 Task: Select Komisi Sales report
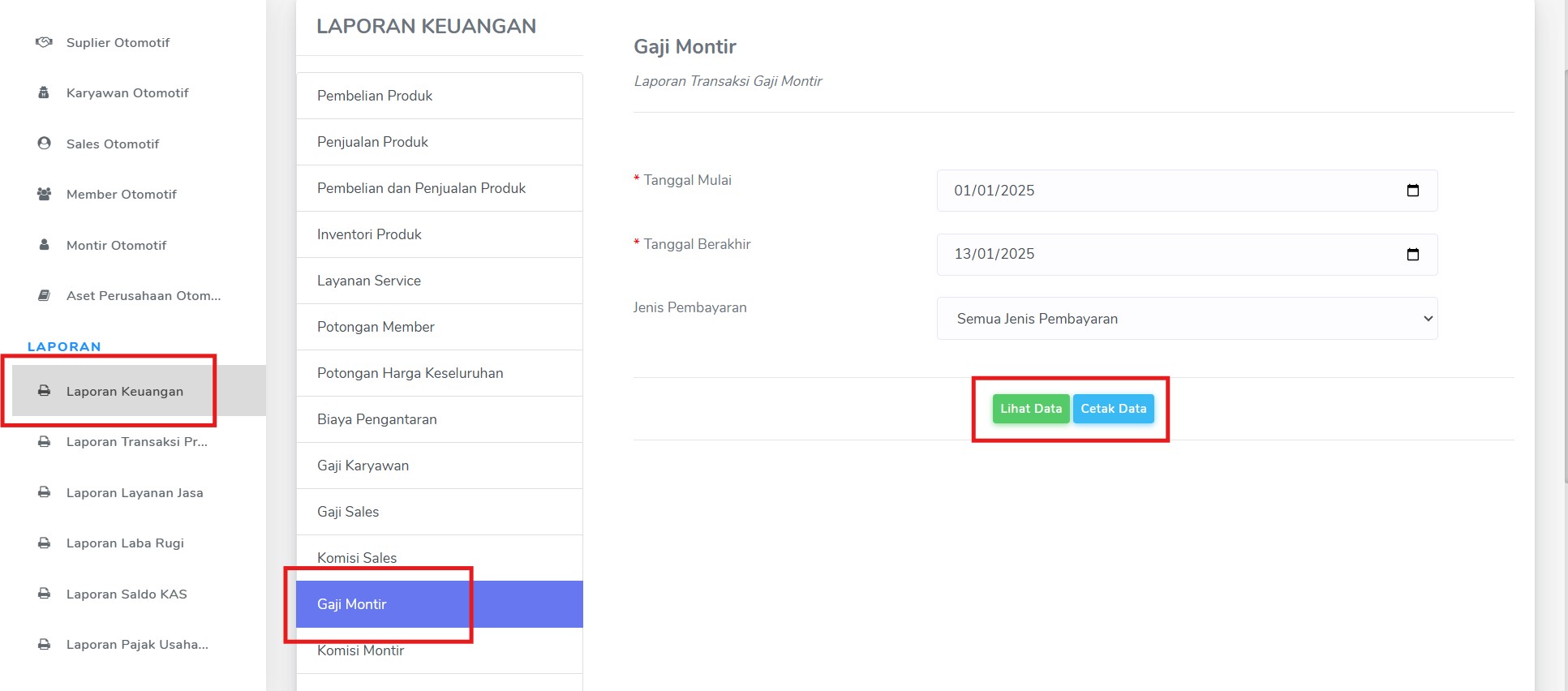coord(440,558)
